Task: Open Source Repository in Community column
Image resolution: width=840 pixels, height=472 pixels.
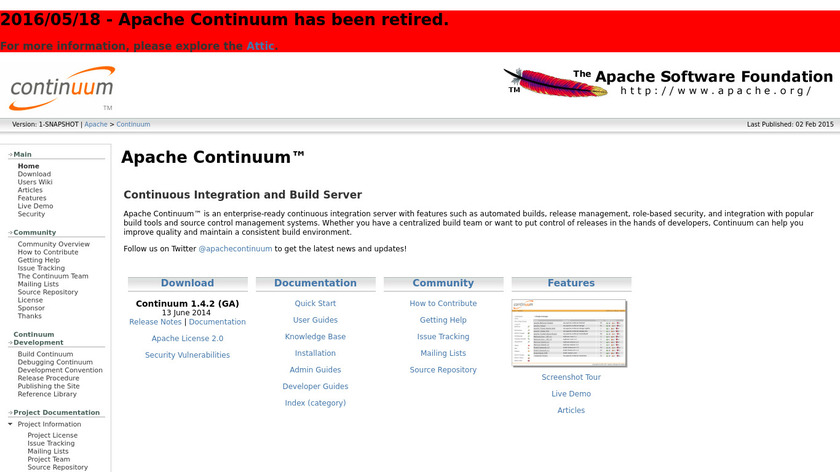Action: pyautogui.click(x=443, y=370)
